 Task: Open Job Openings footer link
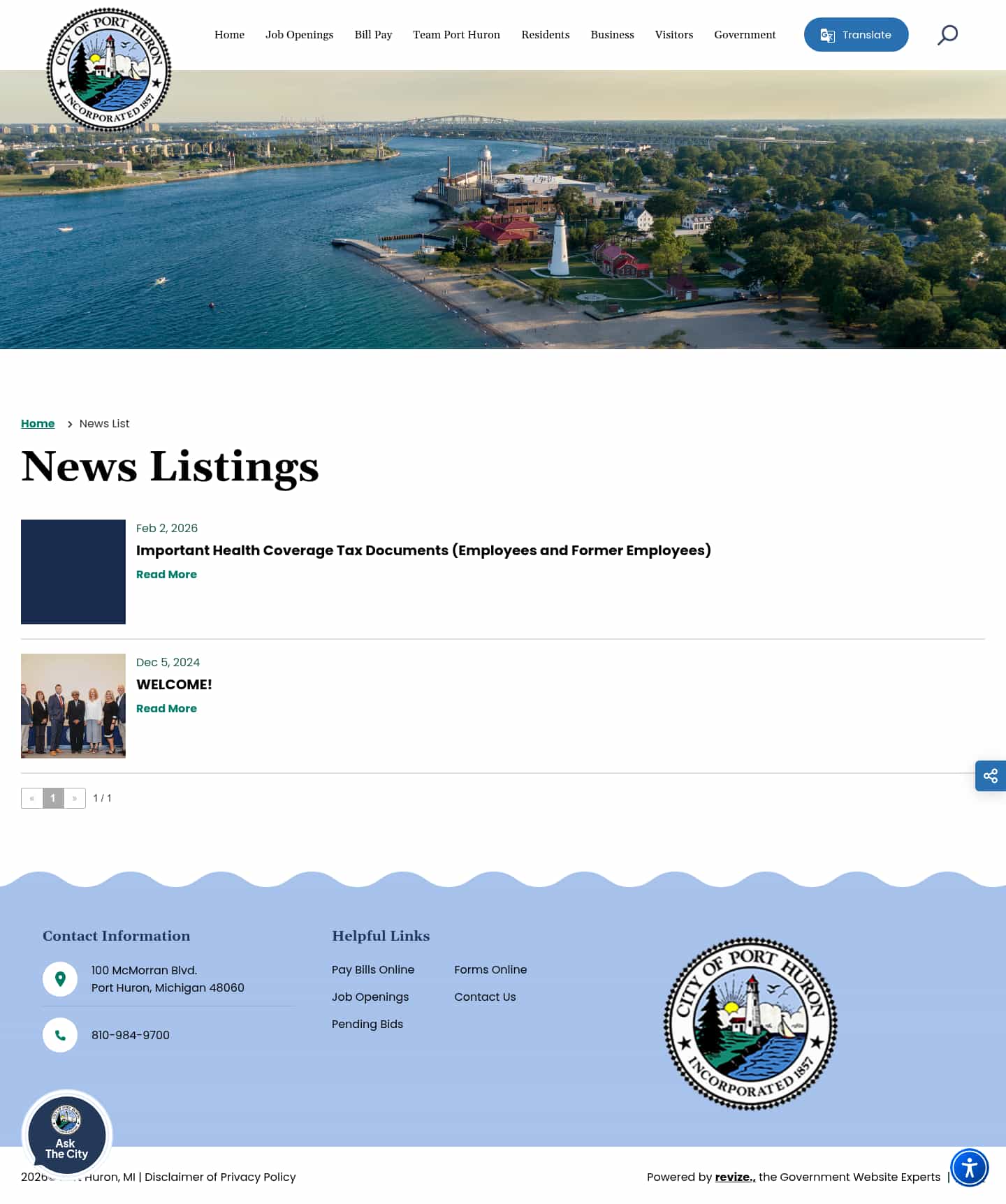(x=370, y=997)
